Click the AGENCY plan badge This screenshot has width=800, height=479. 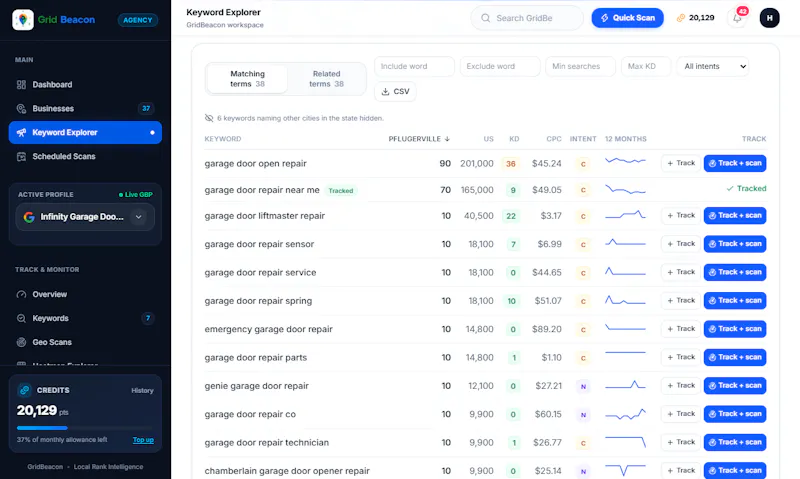tap(138, 20)
